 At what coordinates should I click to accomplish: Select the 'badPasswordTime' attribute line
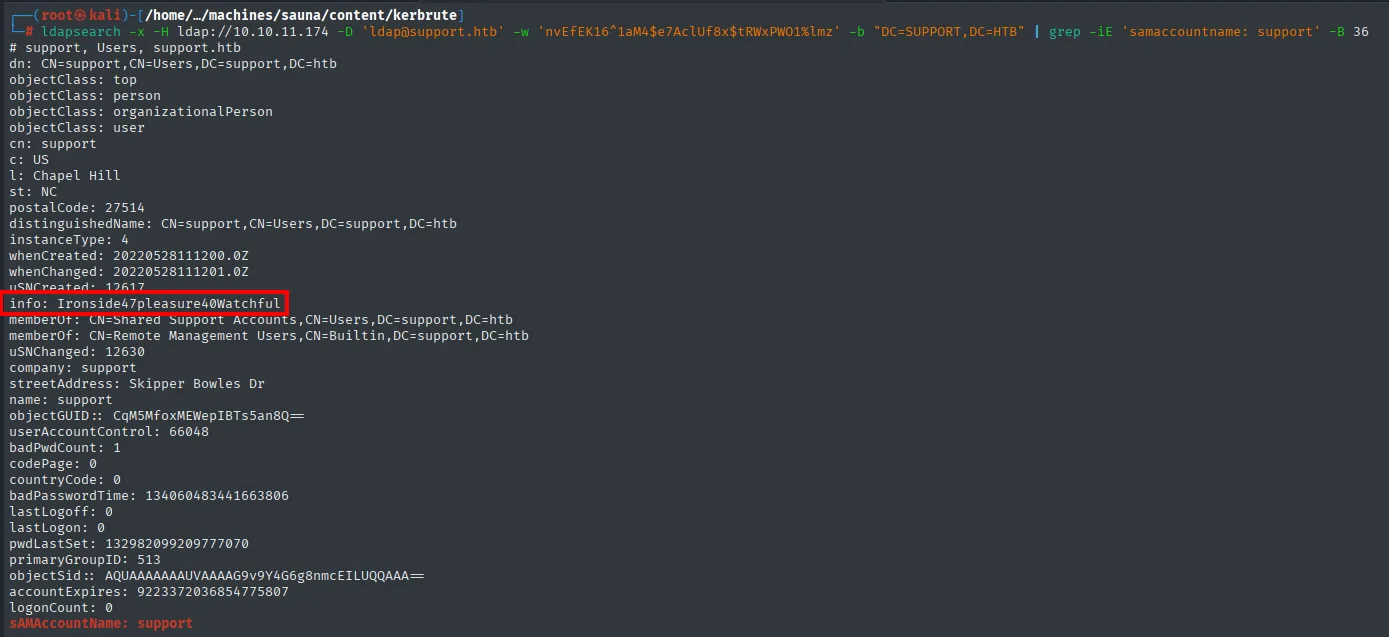pos(149,496)
